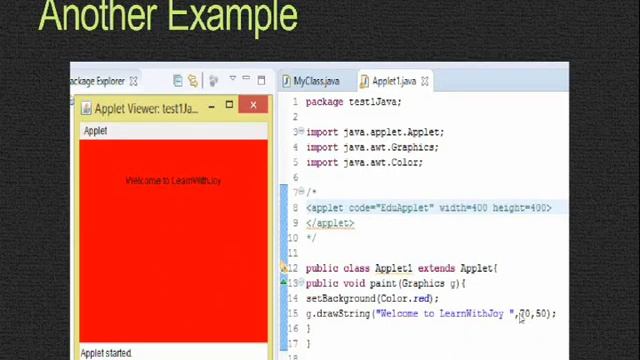Switch to the Package Explorer tab
Image resolution: width=640 pixels, height=360 pixels.
coord(98,81)
